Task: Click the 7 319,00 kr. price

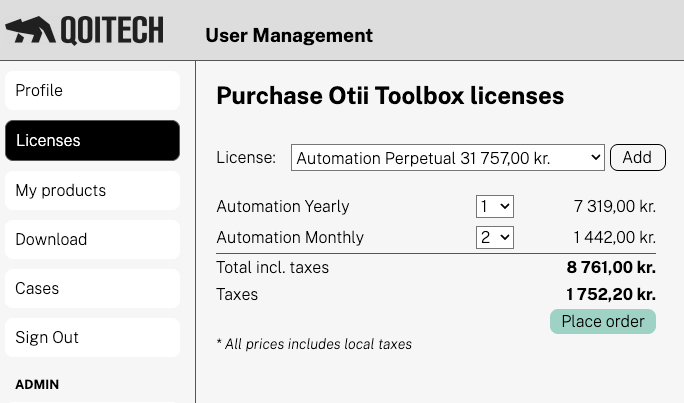Action: tap(615, 206)
